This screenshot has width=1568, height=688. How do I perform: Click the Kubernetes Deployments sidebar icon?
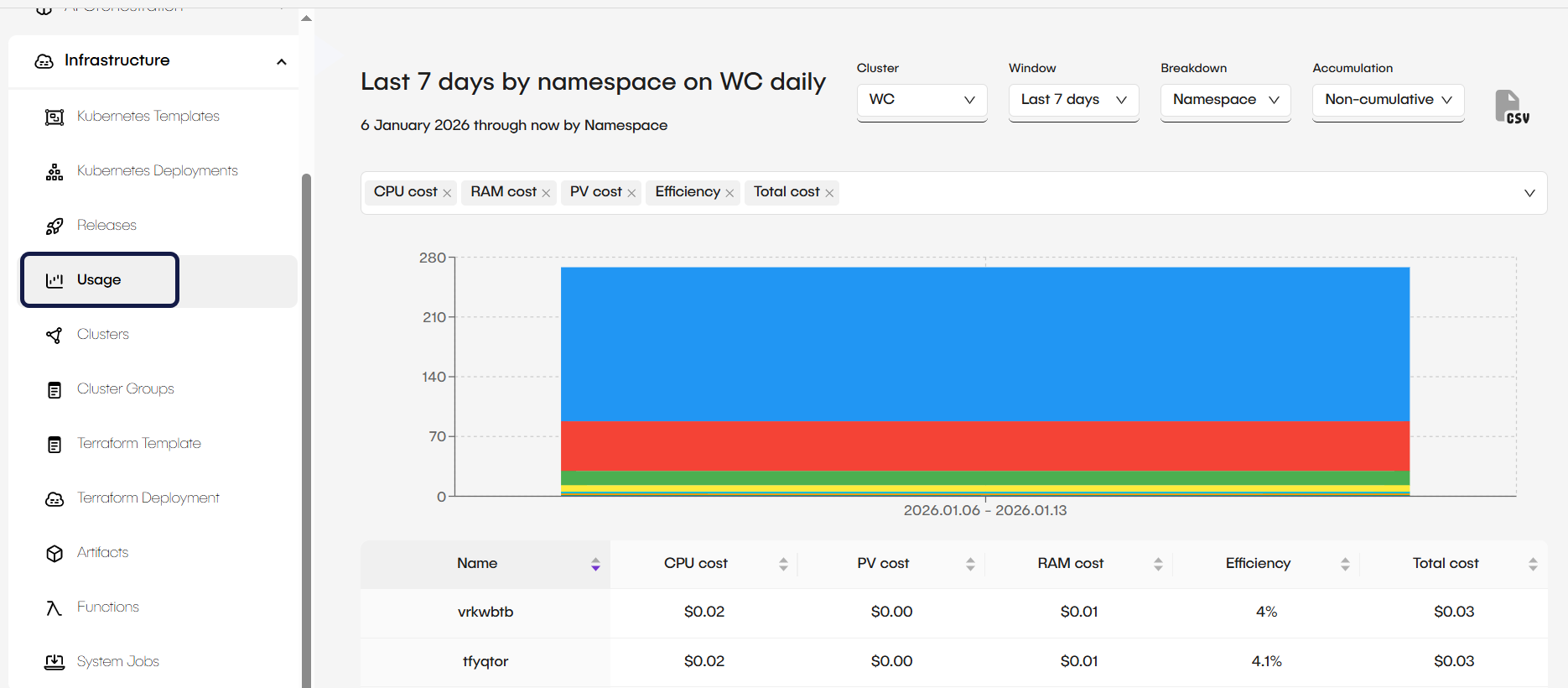click(x=55, y=172)
